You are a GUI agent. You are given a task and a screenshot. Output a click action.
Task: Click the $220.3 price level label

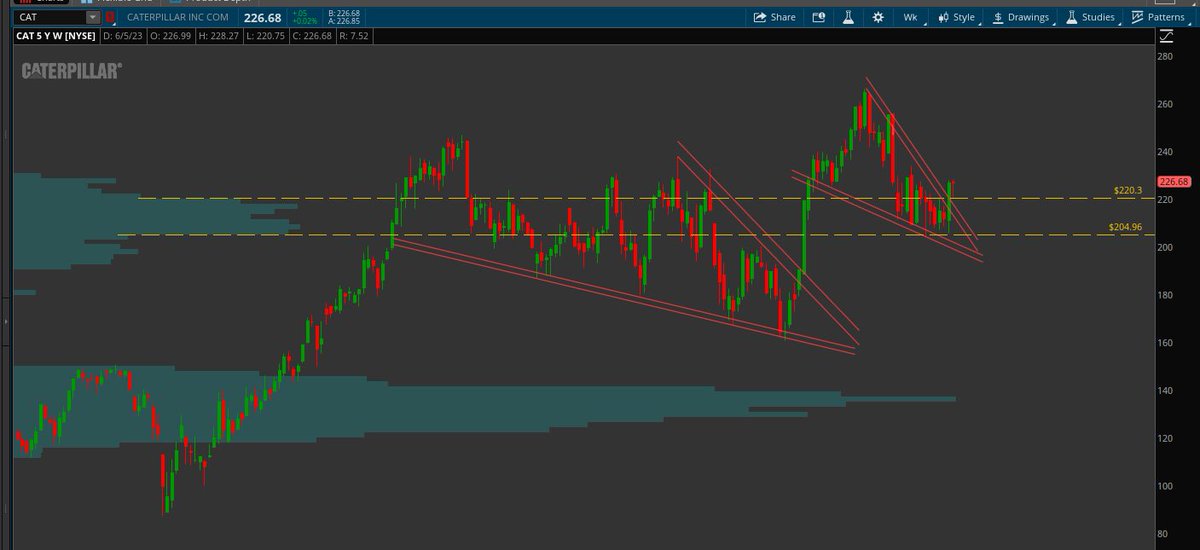[1127, 190]
